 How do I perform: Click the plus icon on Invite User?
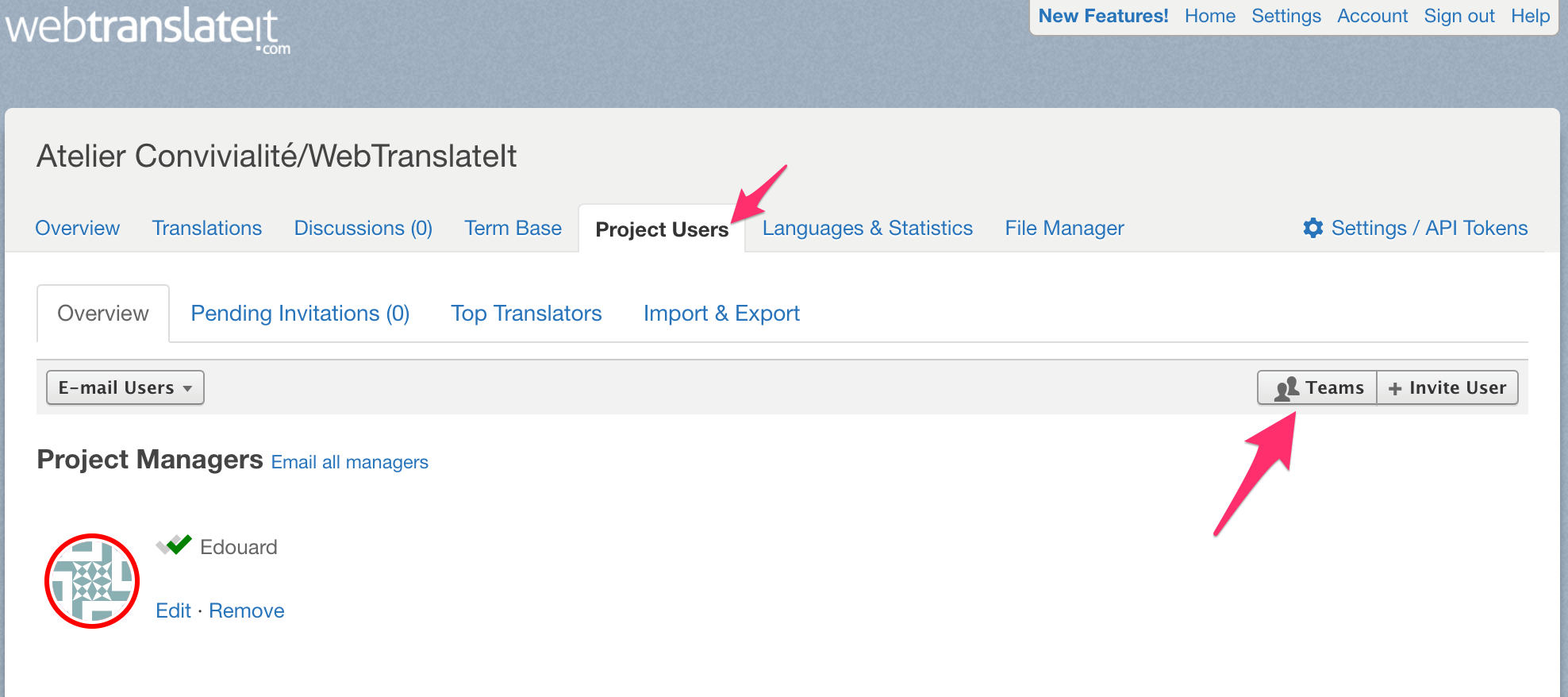tap(1395, 388)
